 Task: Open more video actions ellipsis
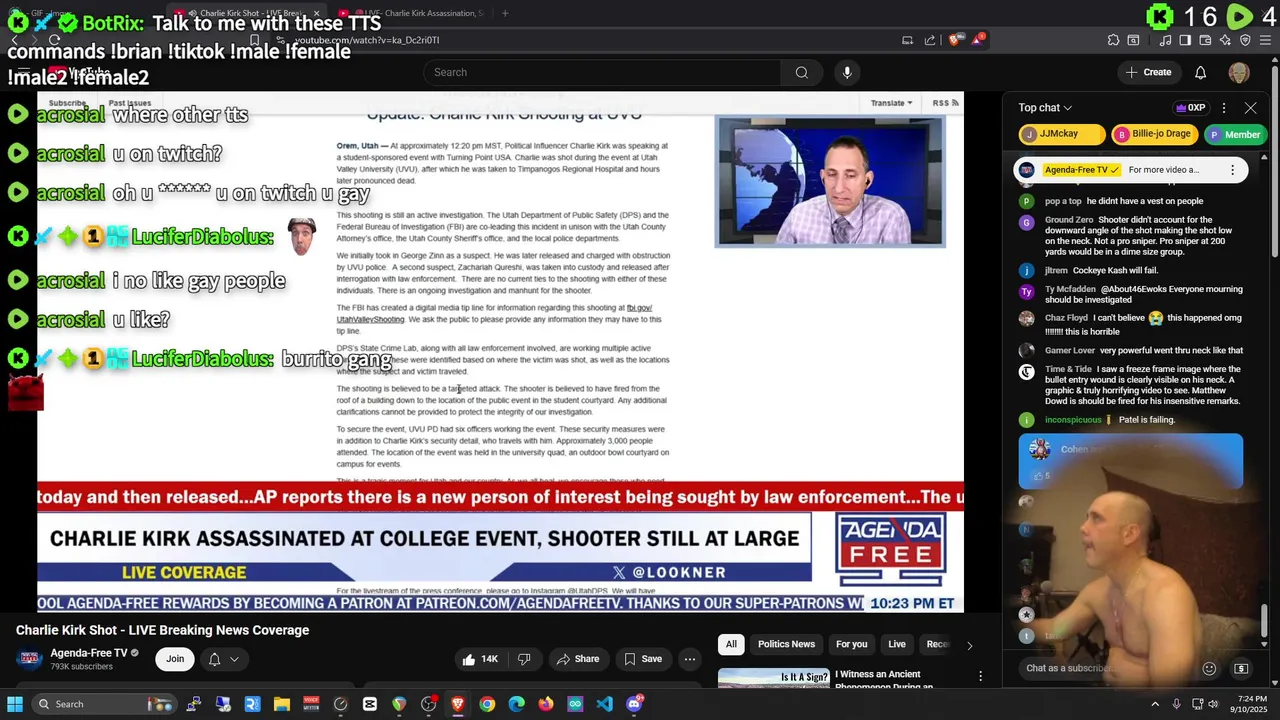click(x=690, y=659)
